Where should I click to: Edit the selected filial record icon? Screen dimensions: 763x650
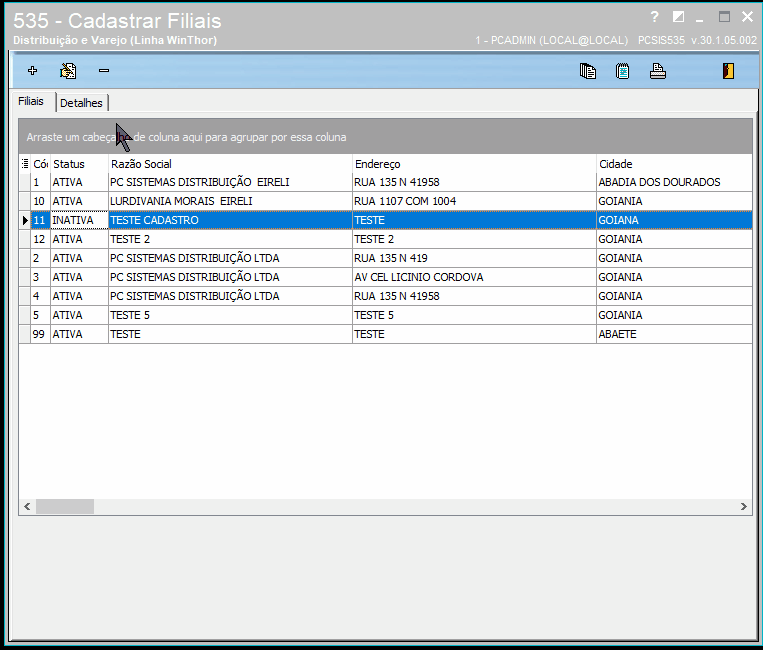pyautogui.click(x=68, y=71)
